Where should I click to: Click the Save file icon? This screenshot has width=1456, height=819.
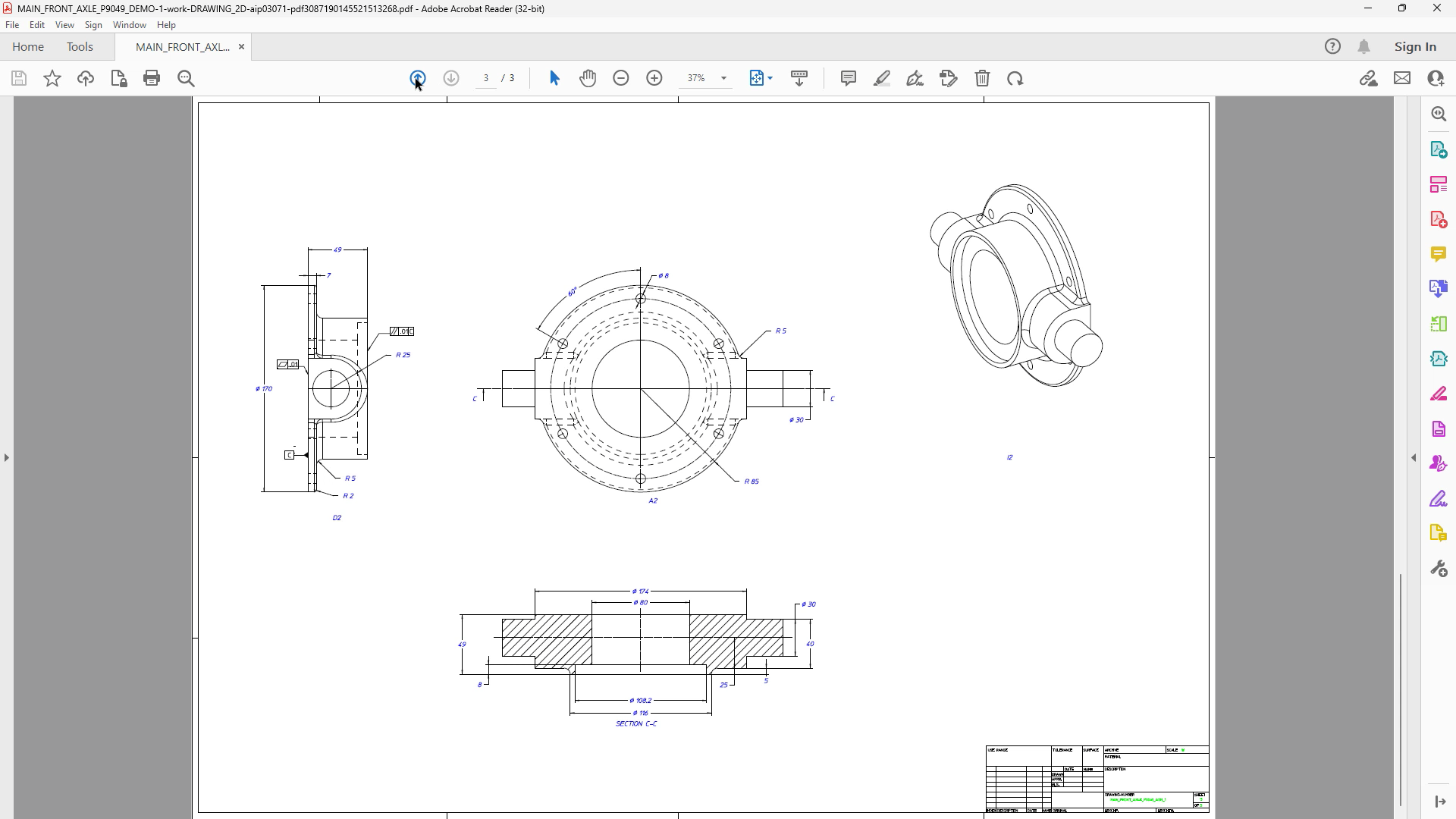19,78
